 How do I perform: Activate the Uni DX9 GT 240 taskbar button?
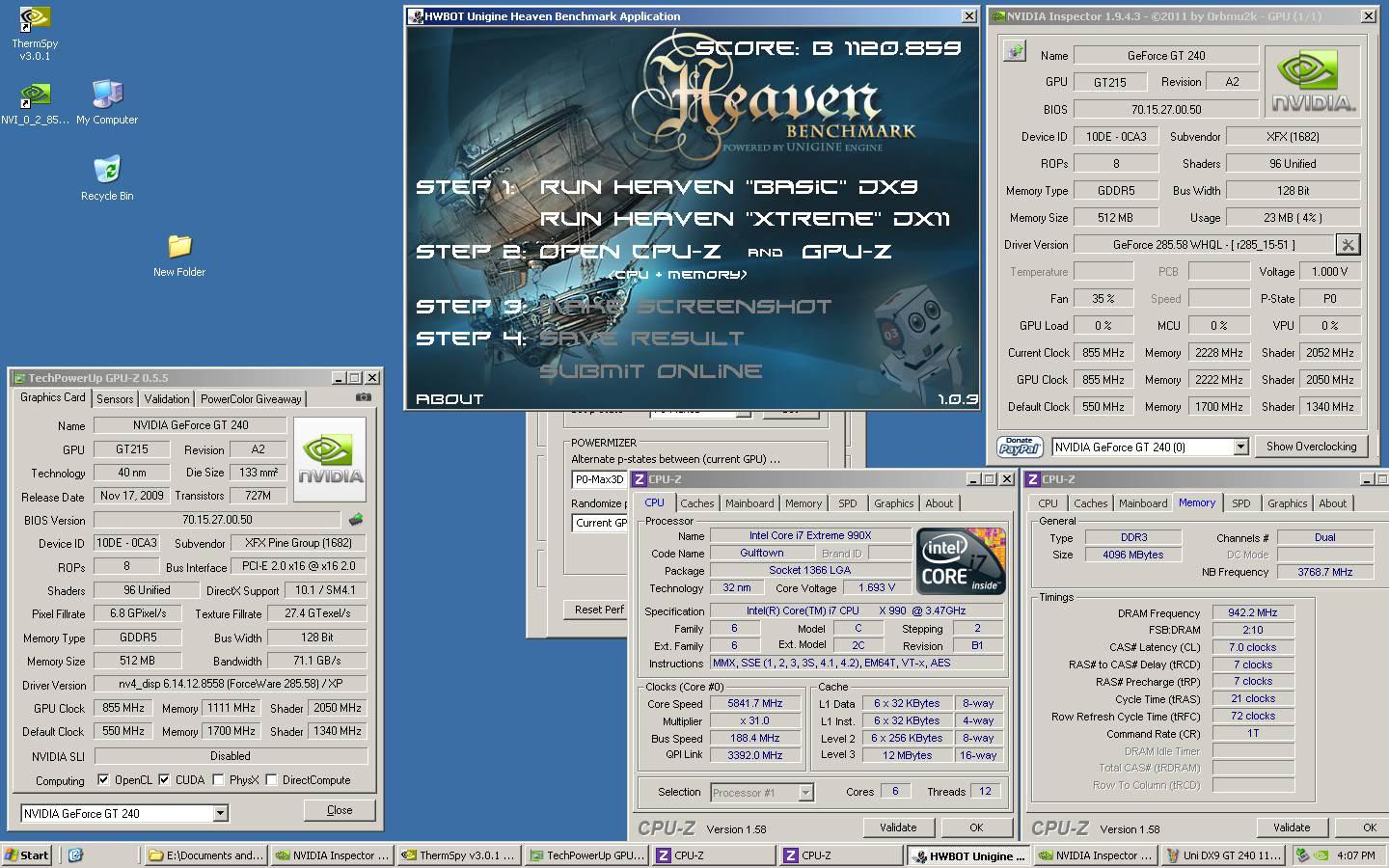click(x=1223, y=854)
